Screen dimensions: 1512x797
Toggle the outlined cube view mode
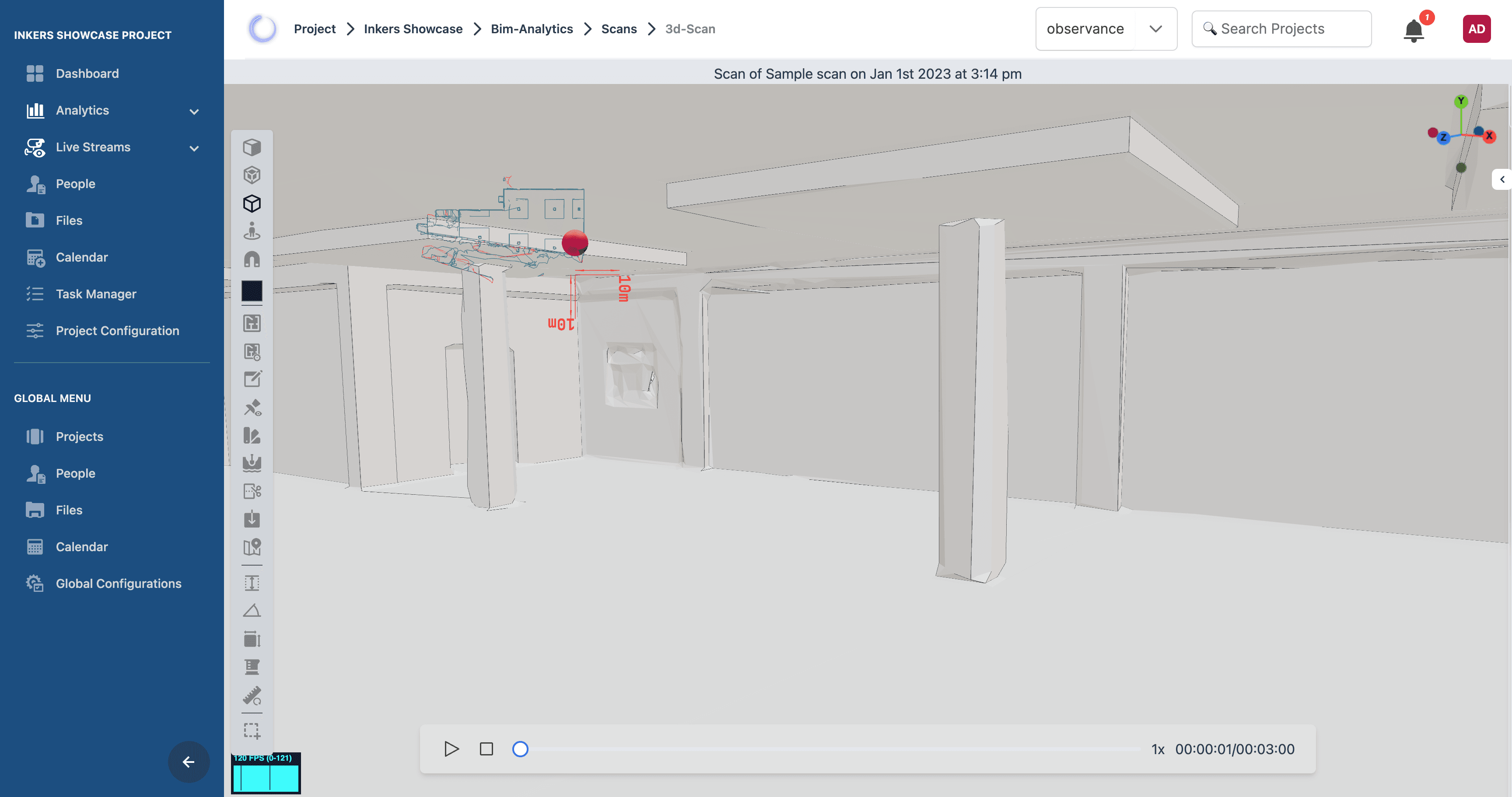(x=252, y=204)
